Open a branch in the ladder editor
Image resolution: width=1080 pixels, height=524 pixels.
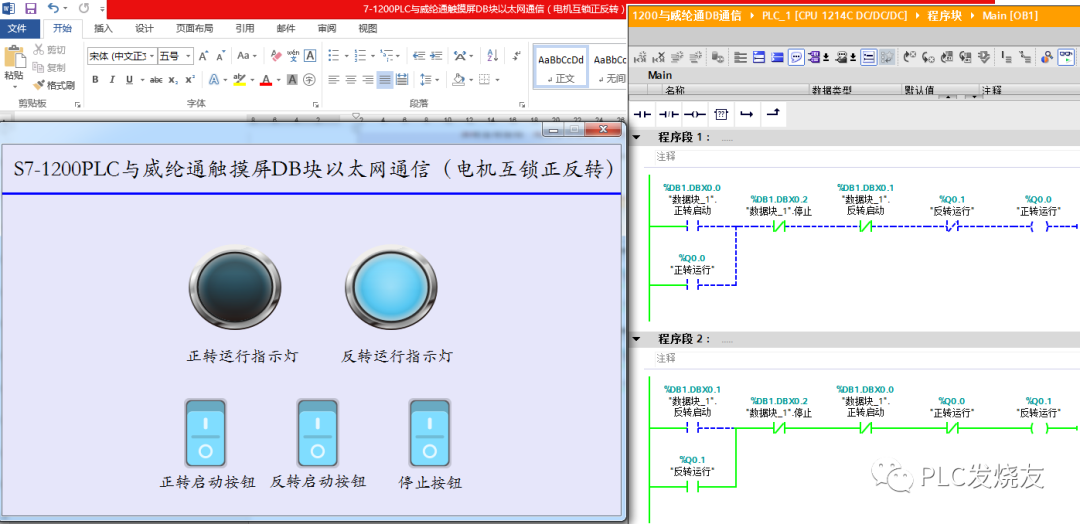coord(746,114)
